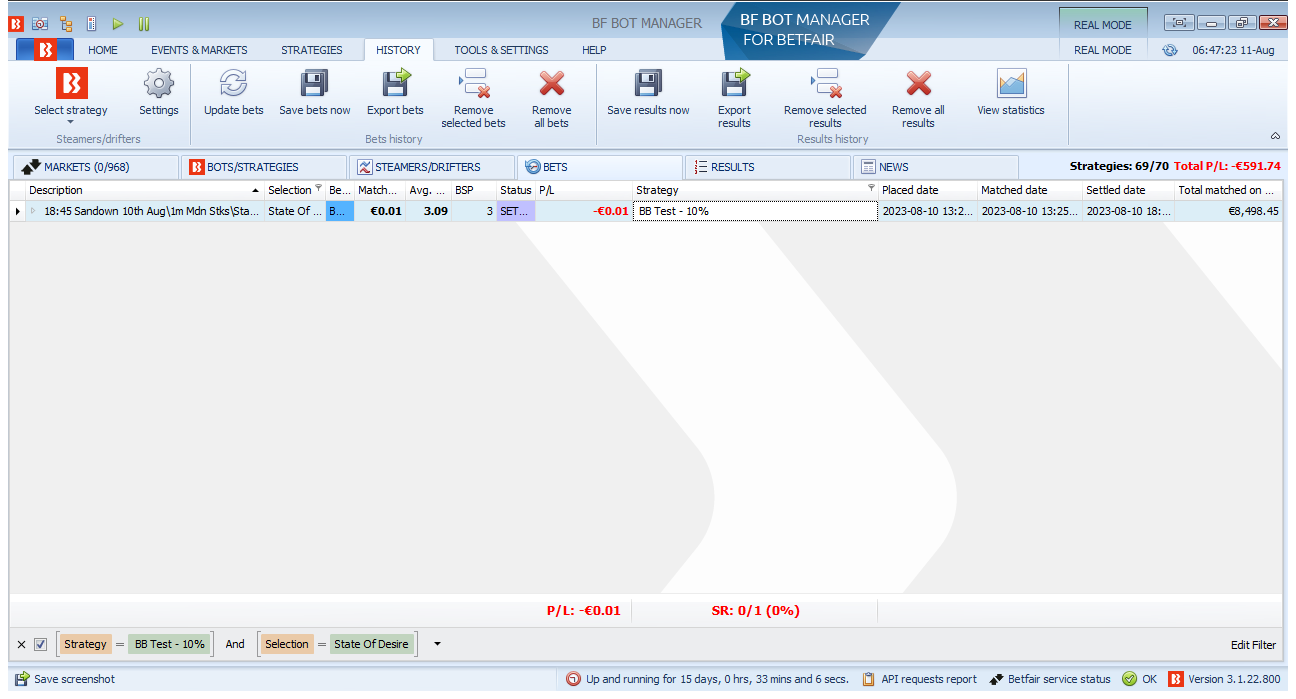This screenshot has width=1296, height=699.
Task: Click the 3.09 average price cell
Action: (429, 211)
